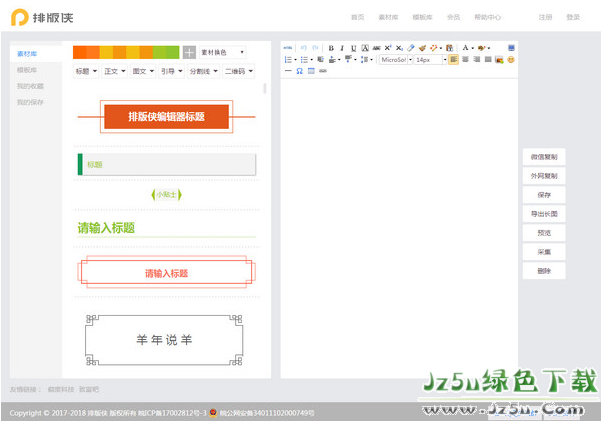This screenshot has width=604, height=422.
Task: Click the first-line indent icon
Action: (x=320, y=59)
